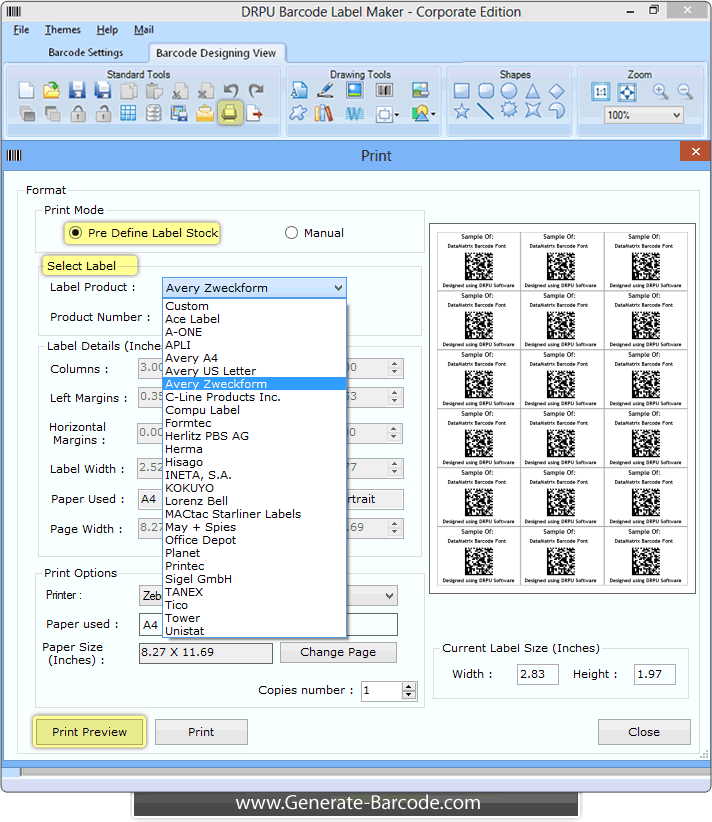712x822 pixels.
Task: Click the highlighted Print icon in toolbar
Action: pos(230,113)
